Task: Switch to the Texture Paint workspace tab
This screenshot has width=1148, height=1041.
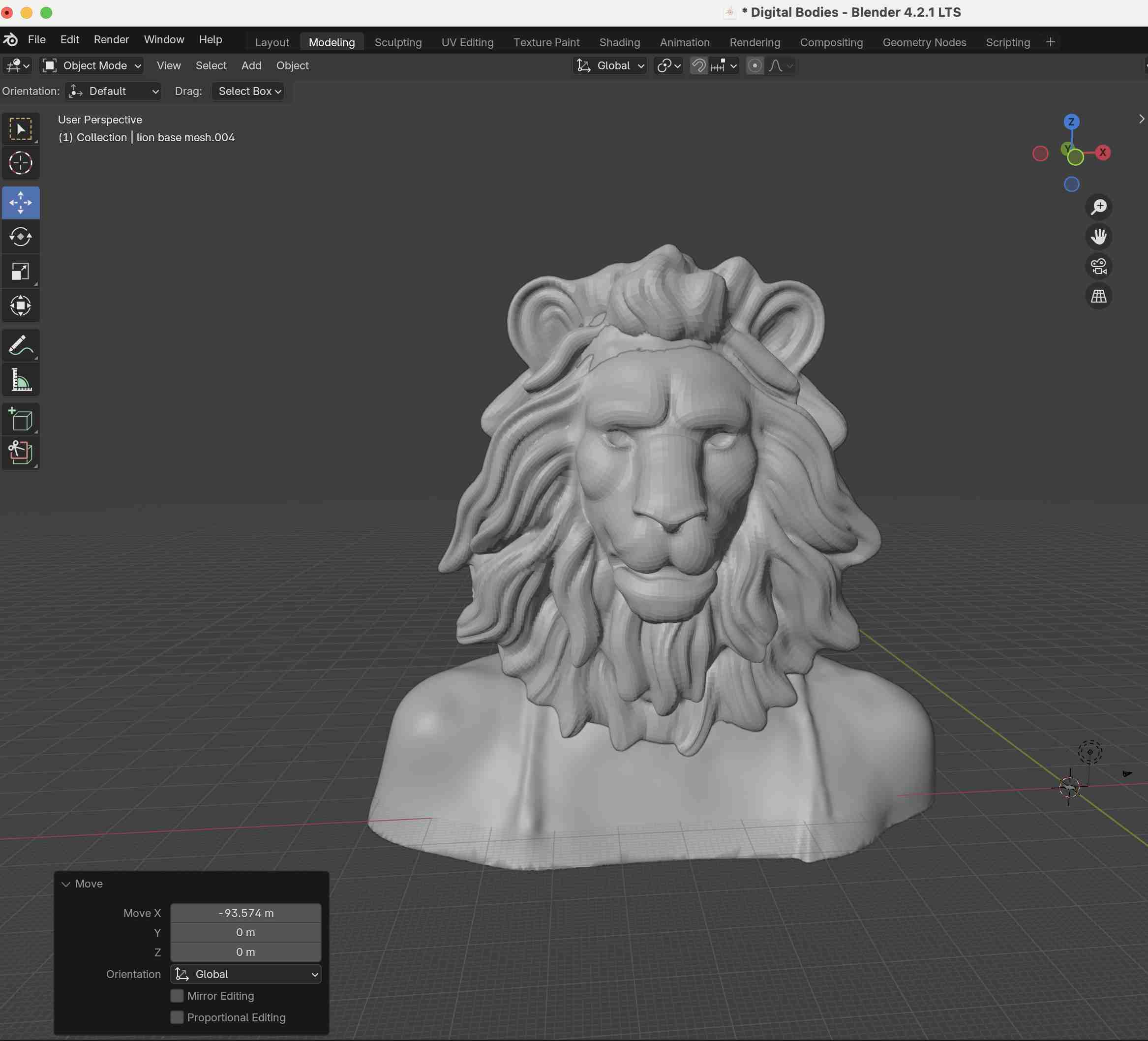Action: pyautogui.click(x=546, y=42)
